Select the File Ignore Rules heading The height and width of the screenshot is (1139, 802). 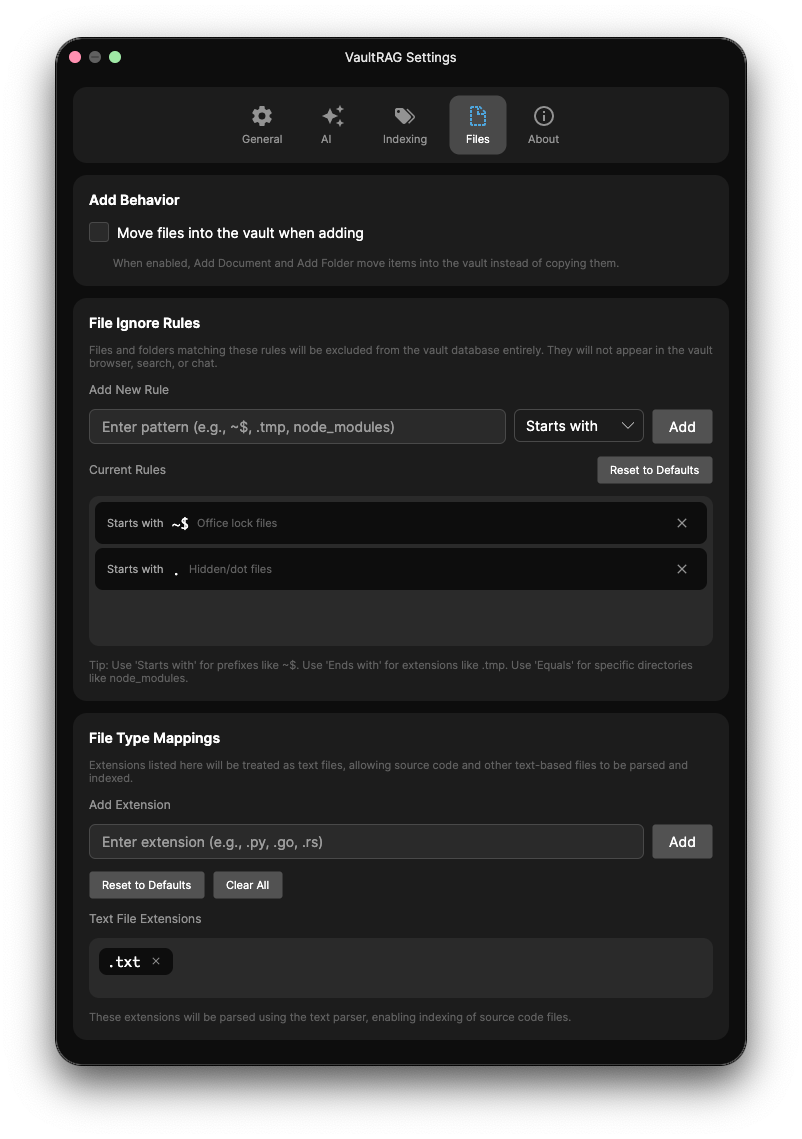click(145, 323)
